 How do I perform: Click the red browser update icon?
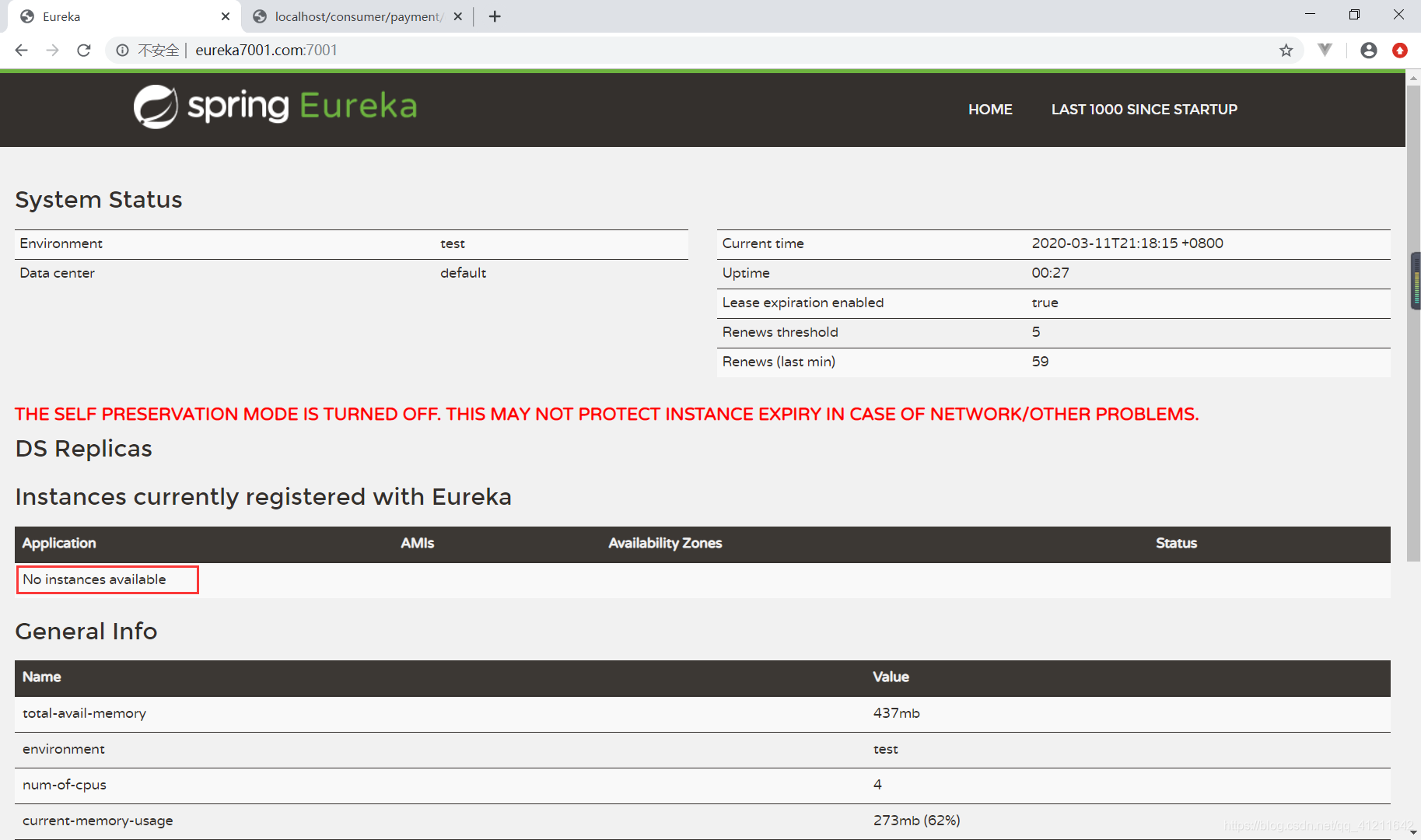point(1400,51)
